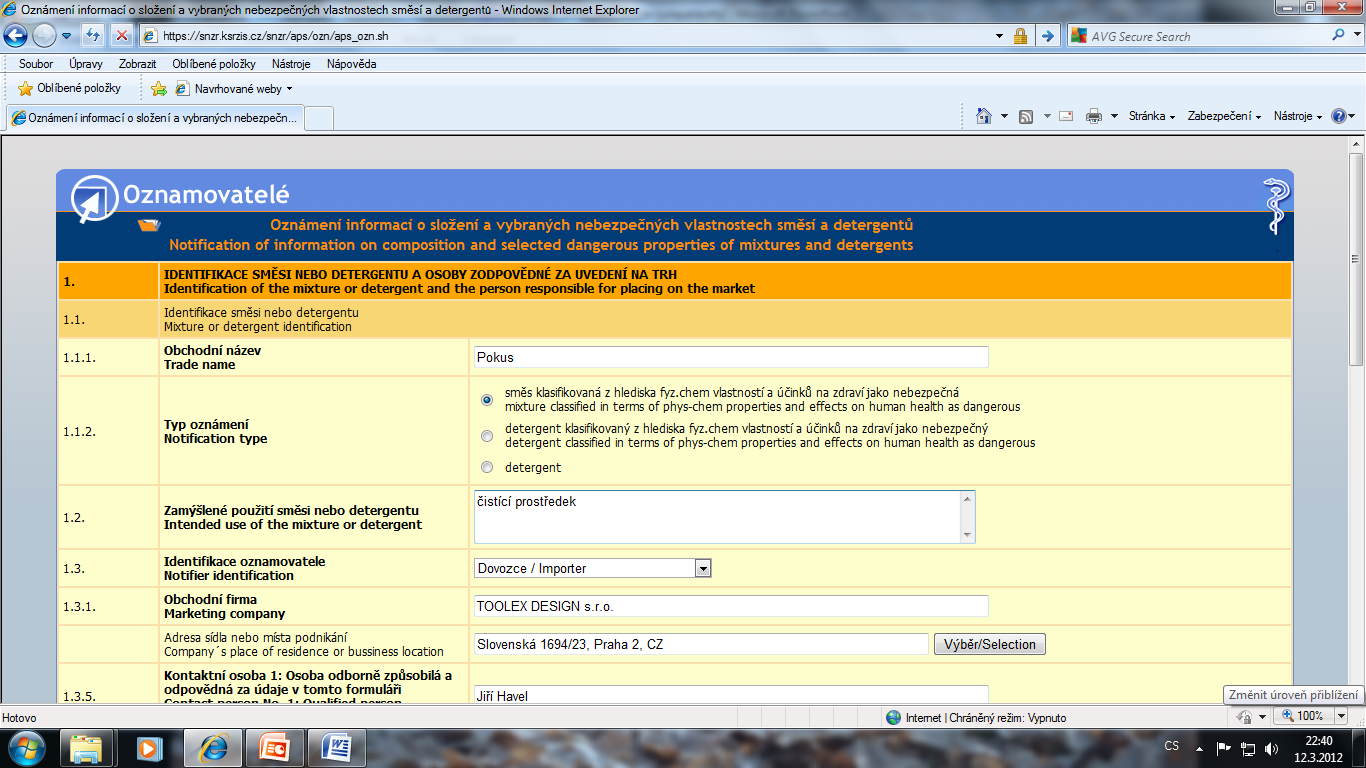This screenshot has width=1366, height=768.
Task: Go back with the browser Back arrow
Action: tap(16, 36)
